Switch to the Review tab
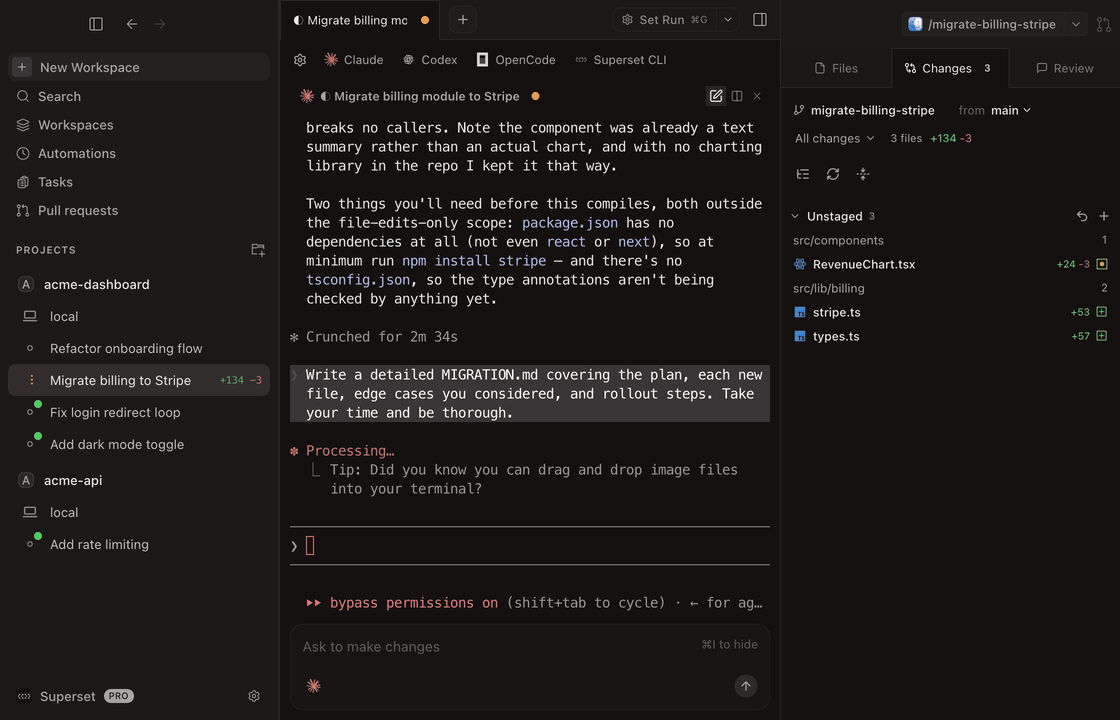Viewport: 1120px width, 720px height. [1064, 68]
